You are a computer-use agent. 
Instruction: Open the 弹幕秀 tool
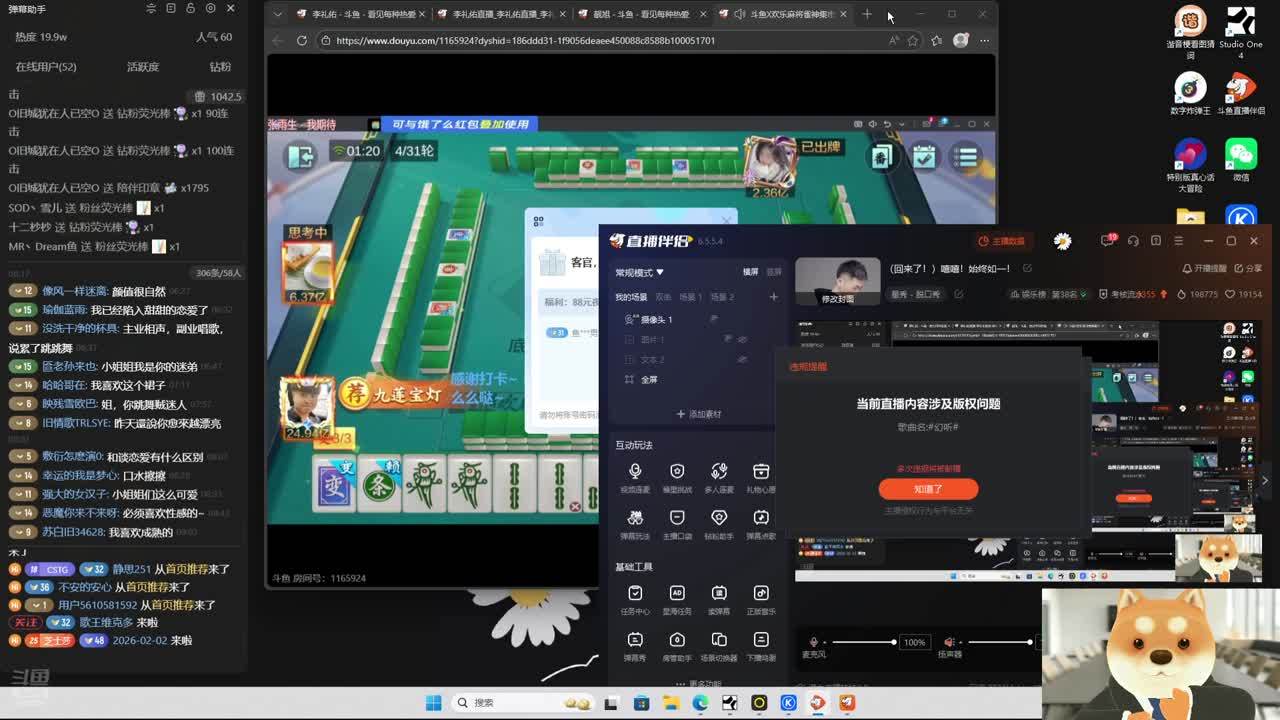(635, 645)
